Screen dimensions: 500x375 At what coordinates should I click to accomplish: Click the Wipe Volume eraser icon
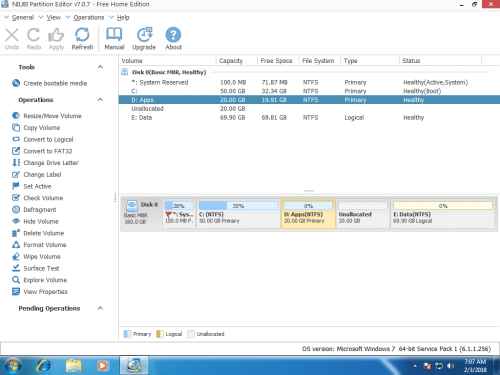pos(16,256)
